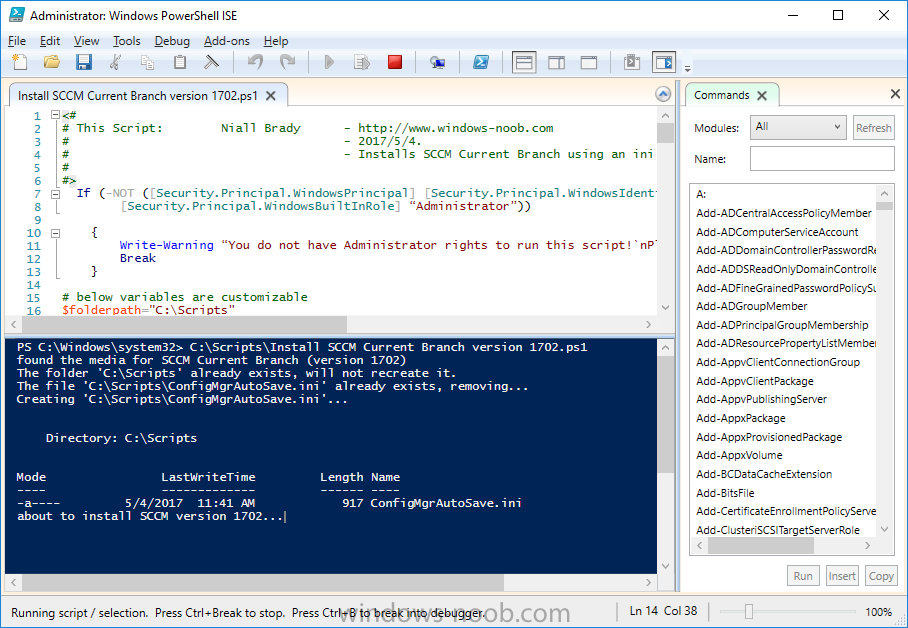Save script with the floppy disk icon
The height and width of the screenshot is (628, 908).
[84, 62]
